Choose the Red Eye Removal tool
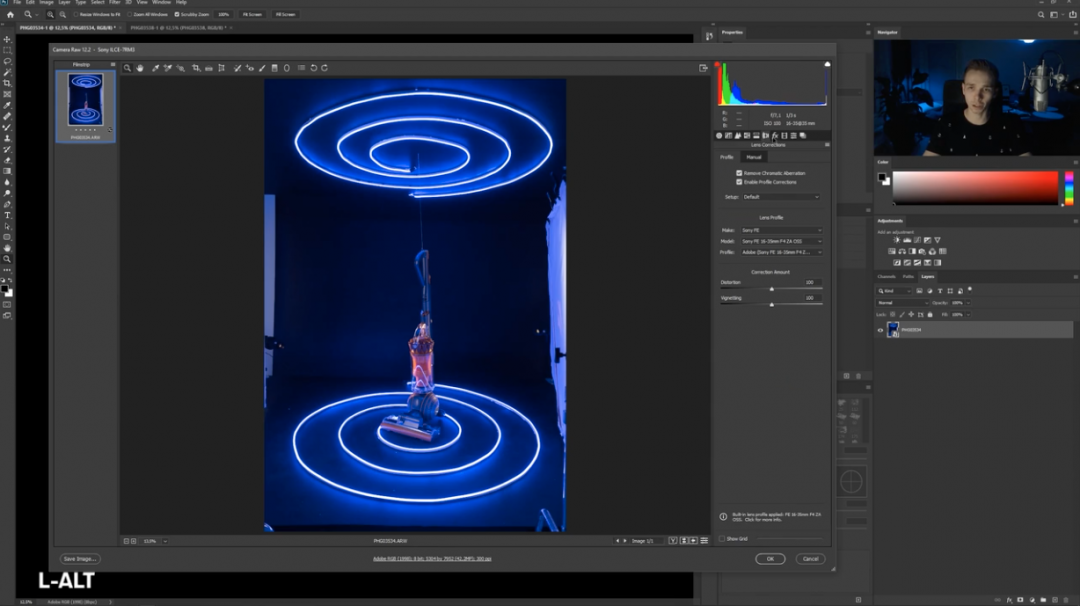Image resolution: width=1080 pixels, height=606 pixels. point(250,68)
